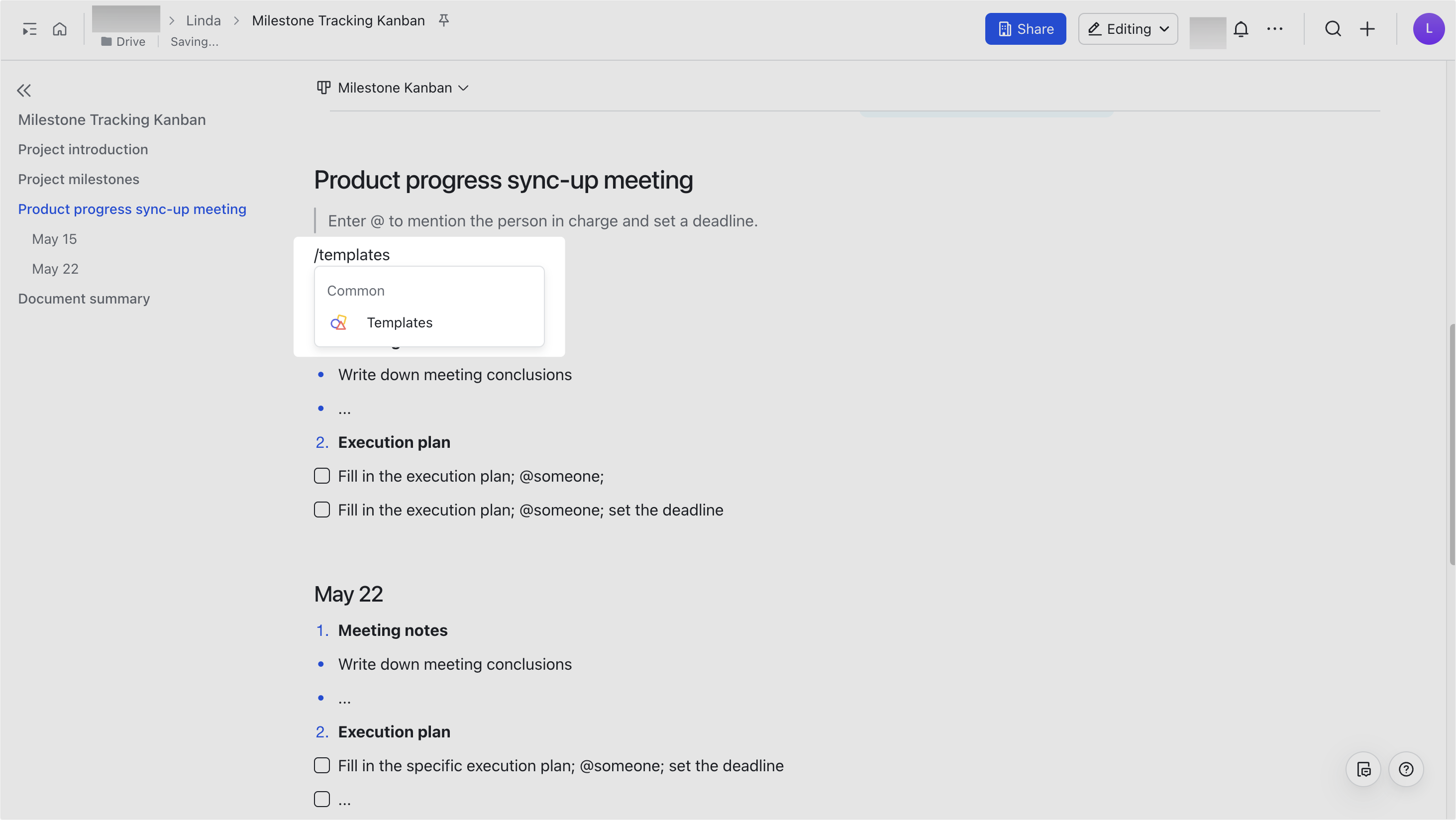Click the 'Product progress sync-up meeting' heading
This screenshot has width=1456, height=820.
(503, 180)
